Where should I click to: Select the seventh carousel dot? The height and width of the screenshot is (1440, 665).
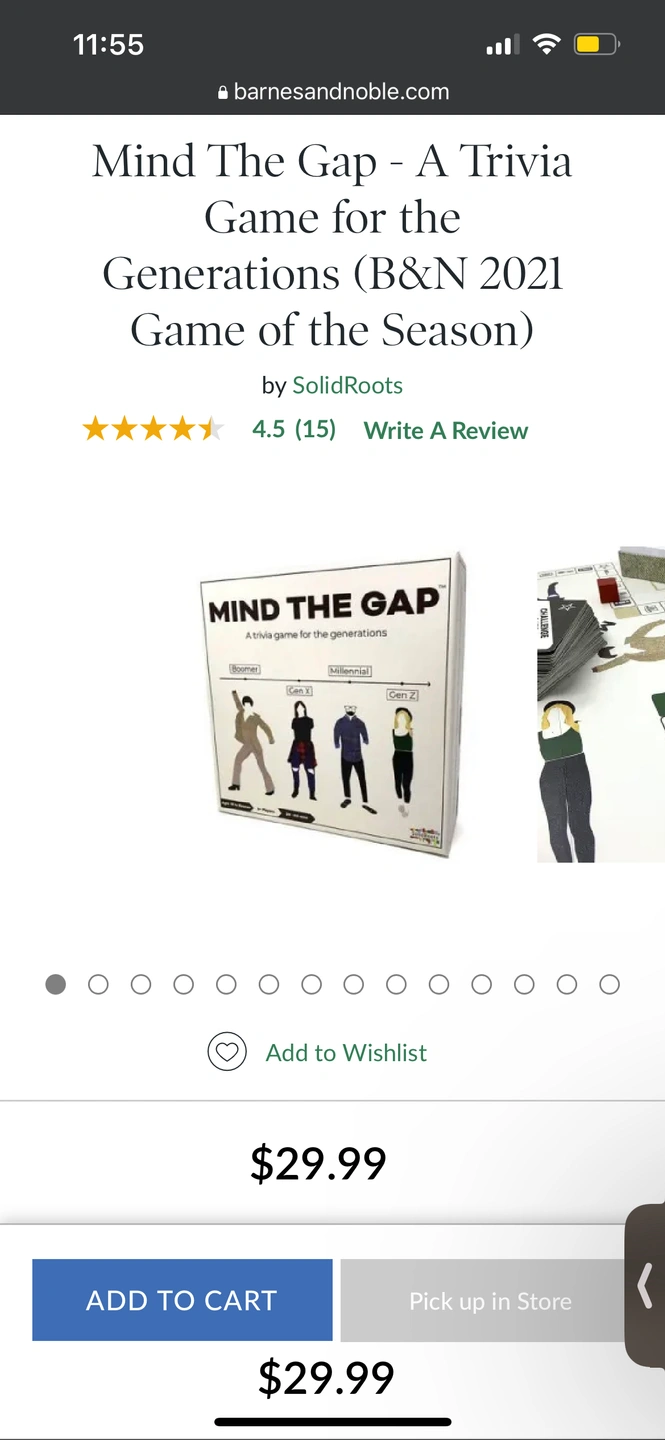312,985
